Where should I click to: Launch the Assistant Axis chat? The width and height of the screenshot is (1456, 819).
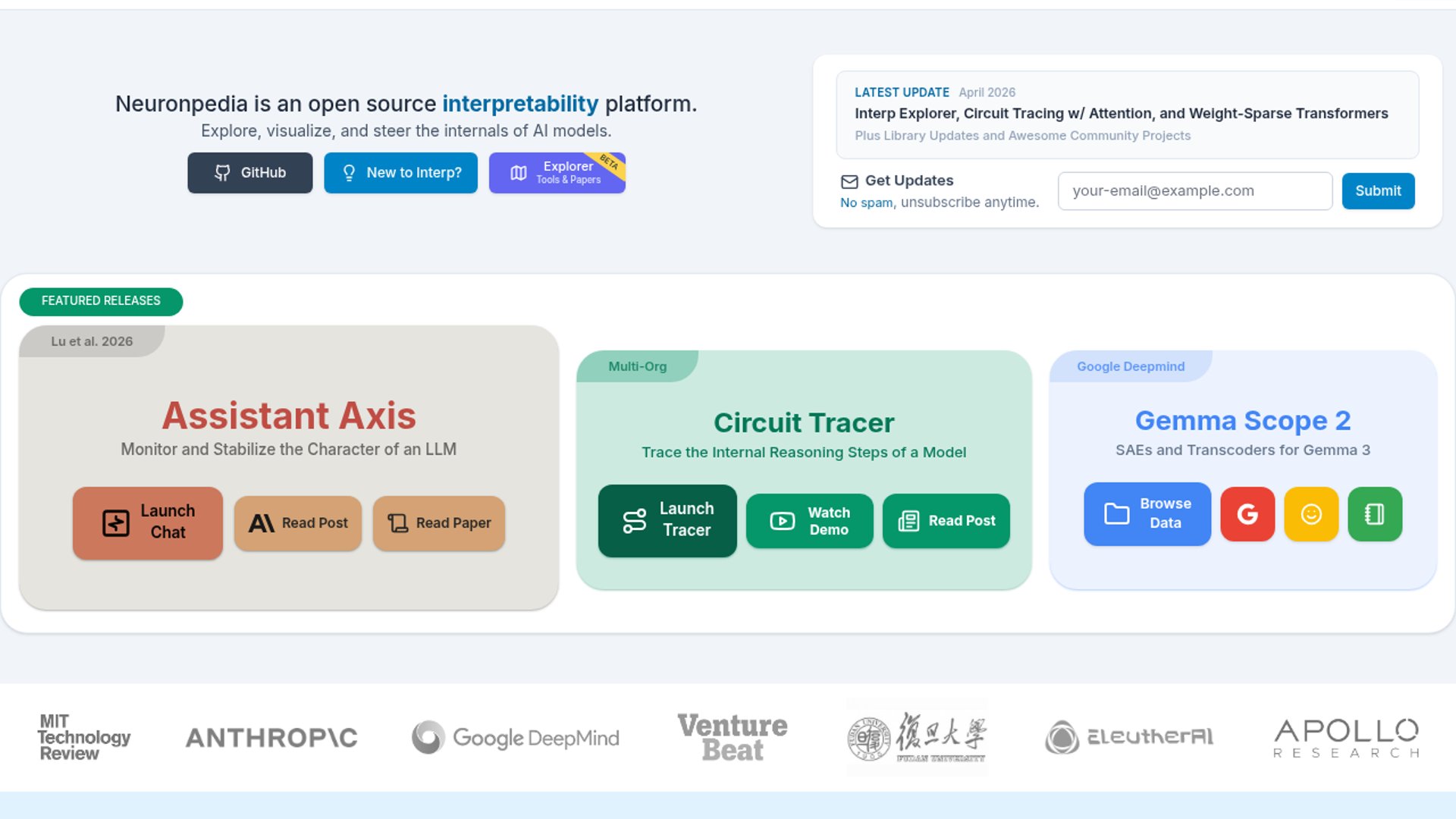click(148, 522)
